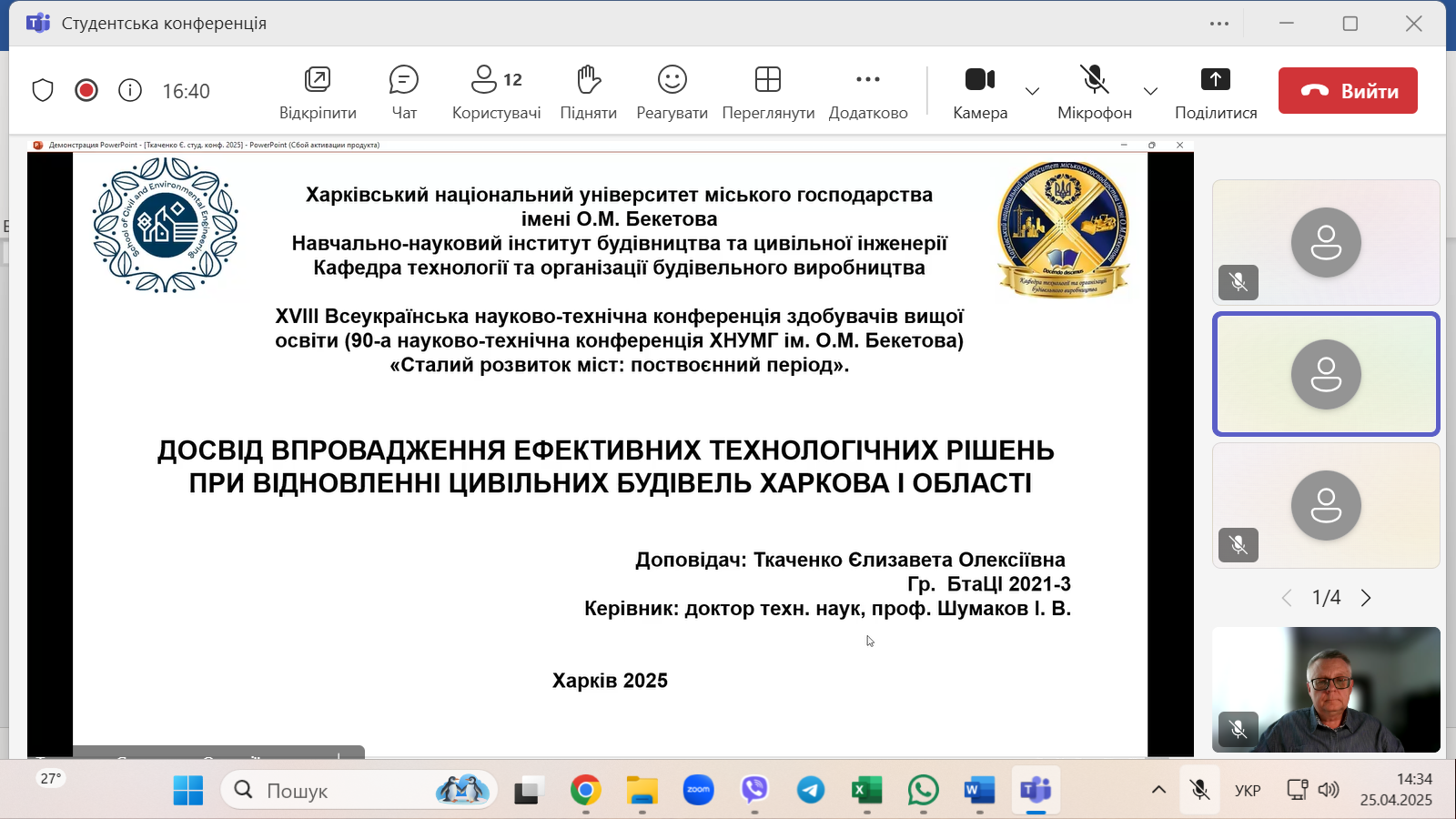Leave the meeting with Вийти
Image resolution: width=1456 pixels, height=819 pixels.
[x=1348, y=90]
